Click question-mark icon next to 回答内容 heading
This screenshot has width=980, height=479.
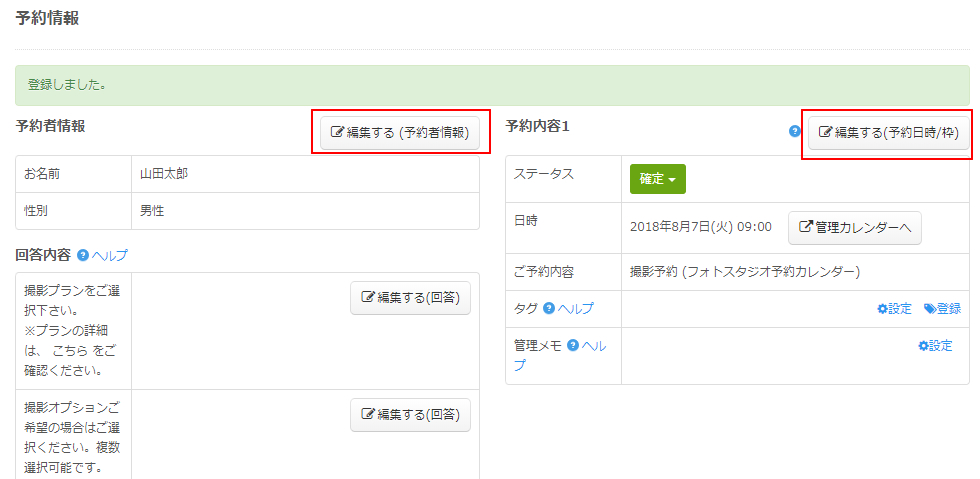coord(83,255)
